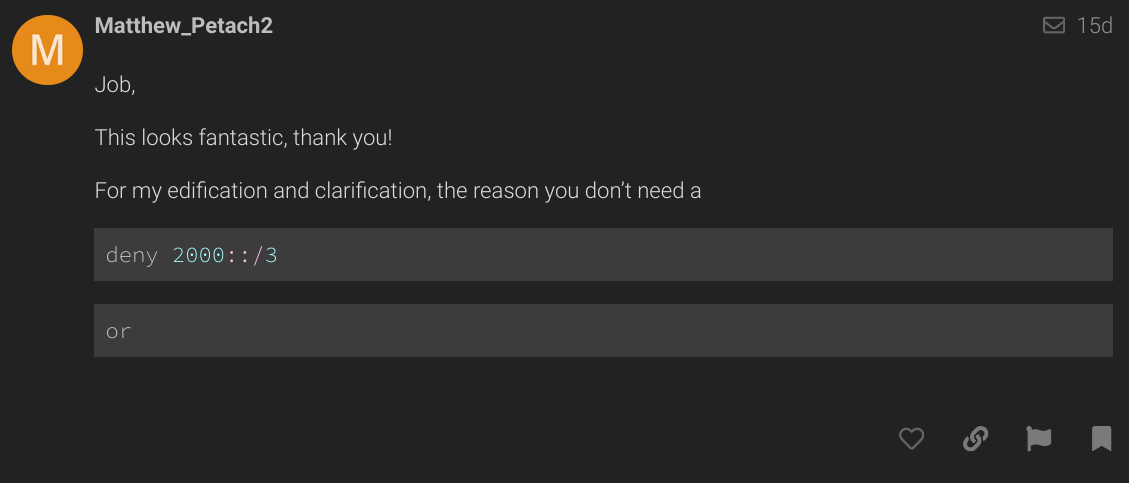Image resolution: width=1129 pixels, height=483 pixels.
Task: Open Matthew_Petach2's orange avatar
Action: pos(47,49)
